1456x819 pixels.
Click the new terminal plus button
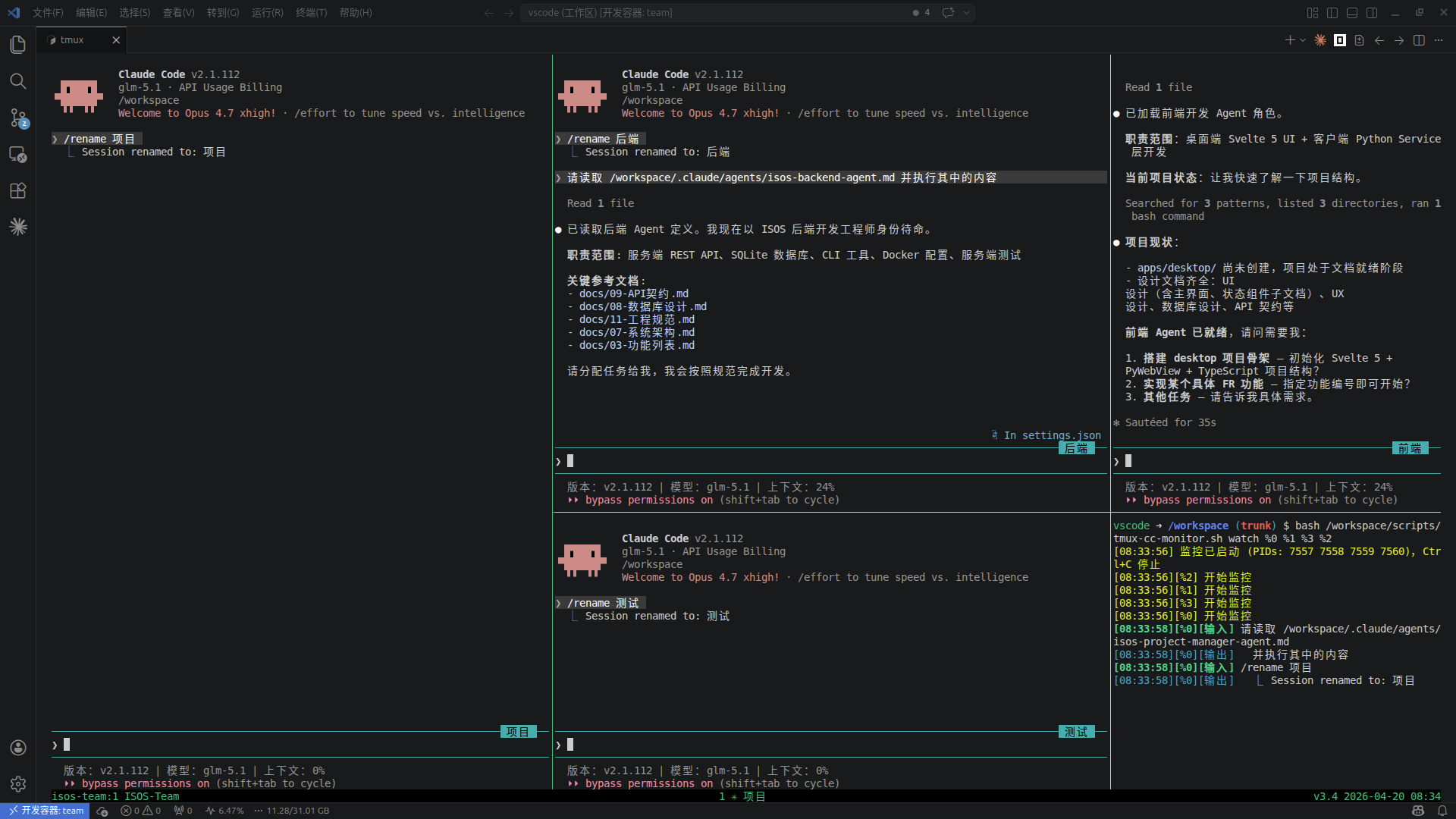click(x=1289, y=40)
